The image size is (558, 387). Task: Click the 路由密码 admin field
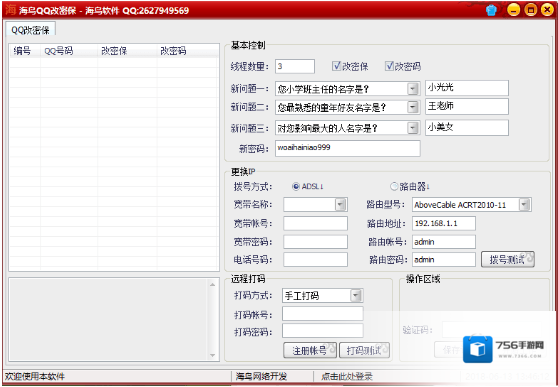click(444, 260)
